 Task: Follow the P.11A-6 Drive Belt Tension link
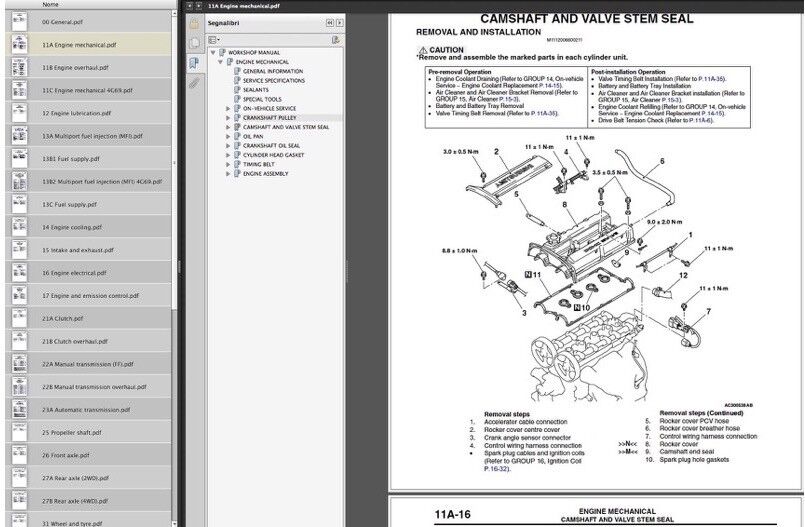pyautogui.click(x=700, y=120)
